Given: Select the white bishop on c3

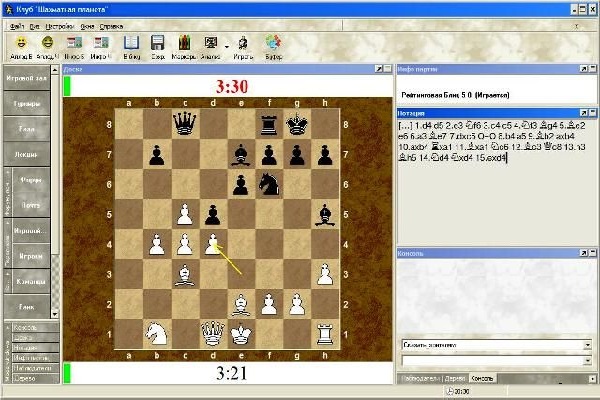Looking at the screenshot, I should (184, 275).
